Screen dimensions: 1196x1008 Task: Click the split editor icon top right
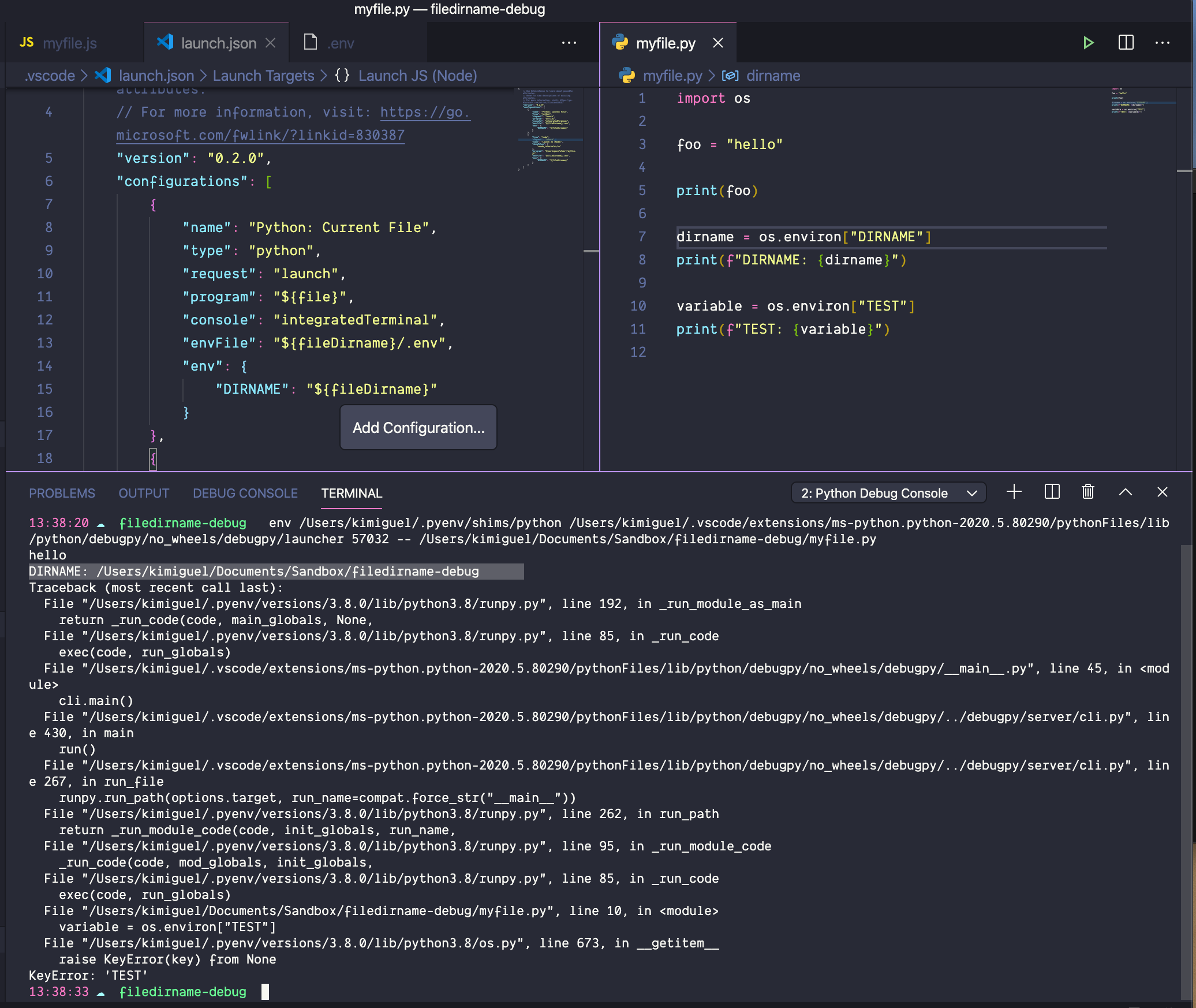1126,42
